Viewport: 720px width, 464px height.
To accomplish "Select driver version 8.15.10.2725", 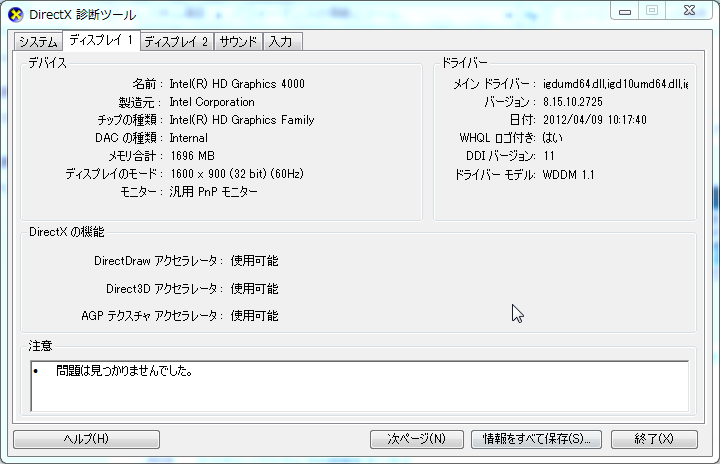I will click(x=573, y=102).
